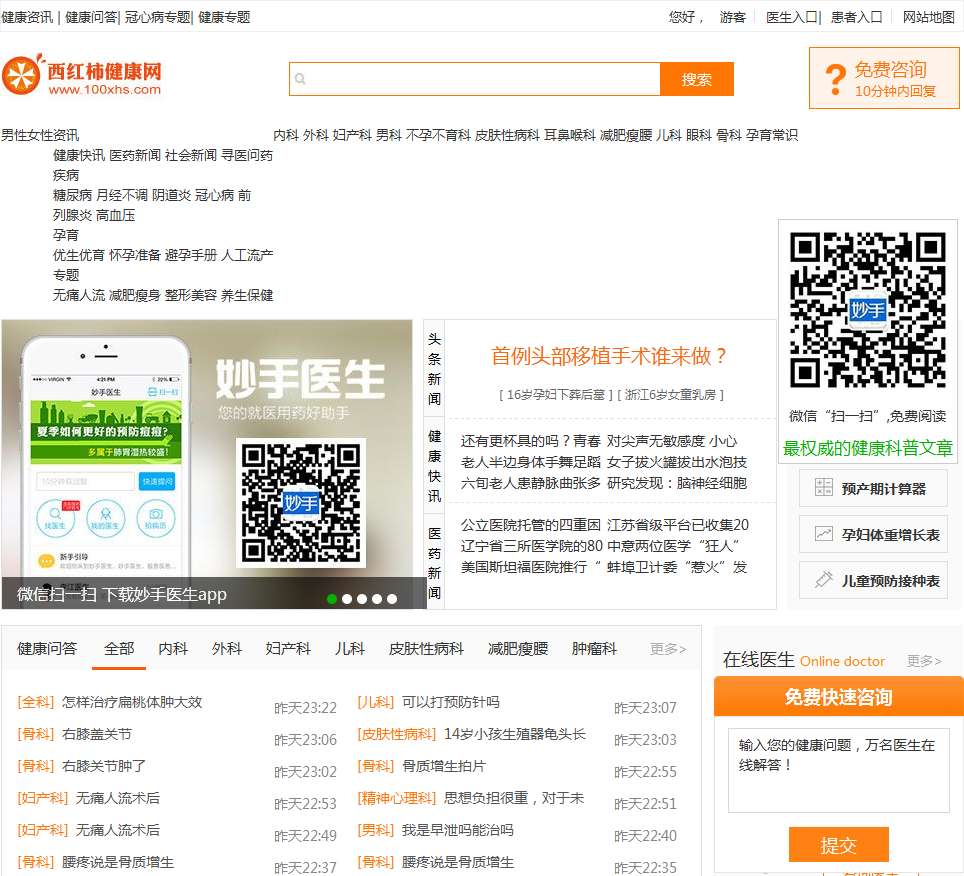This screenshot has width=964, height=876.
Task: Open question 可以打预防针吗
Action: (x=451, y=702)
